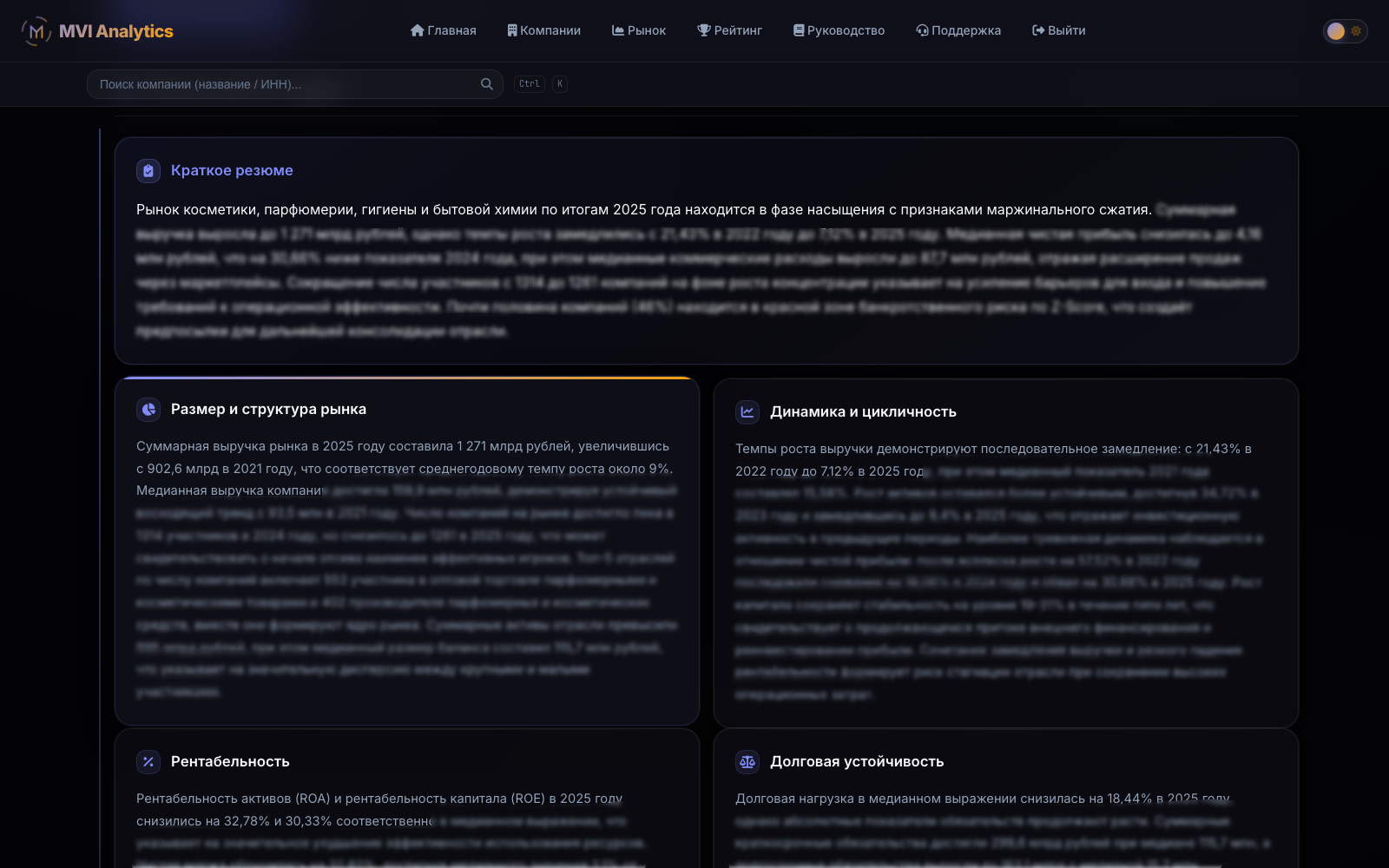Click the Ctrl shortcut key badge
The image size is (1389, 868).
tap(530, 84)
